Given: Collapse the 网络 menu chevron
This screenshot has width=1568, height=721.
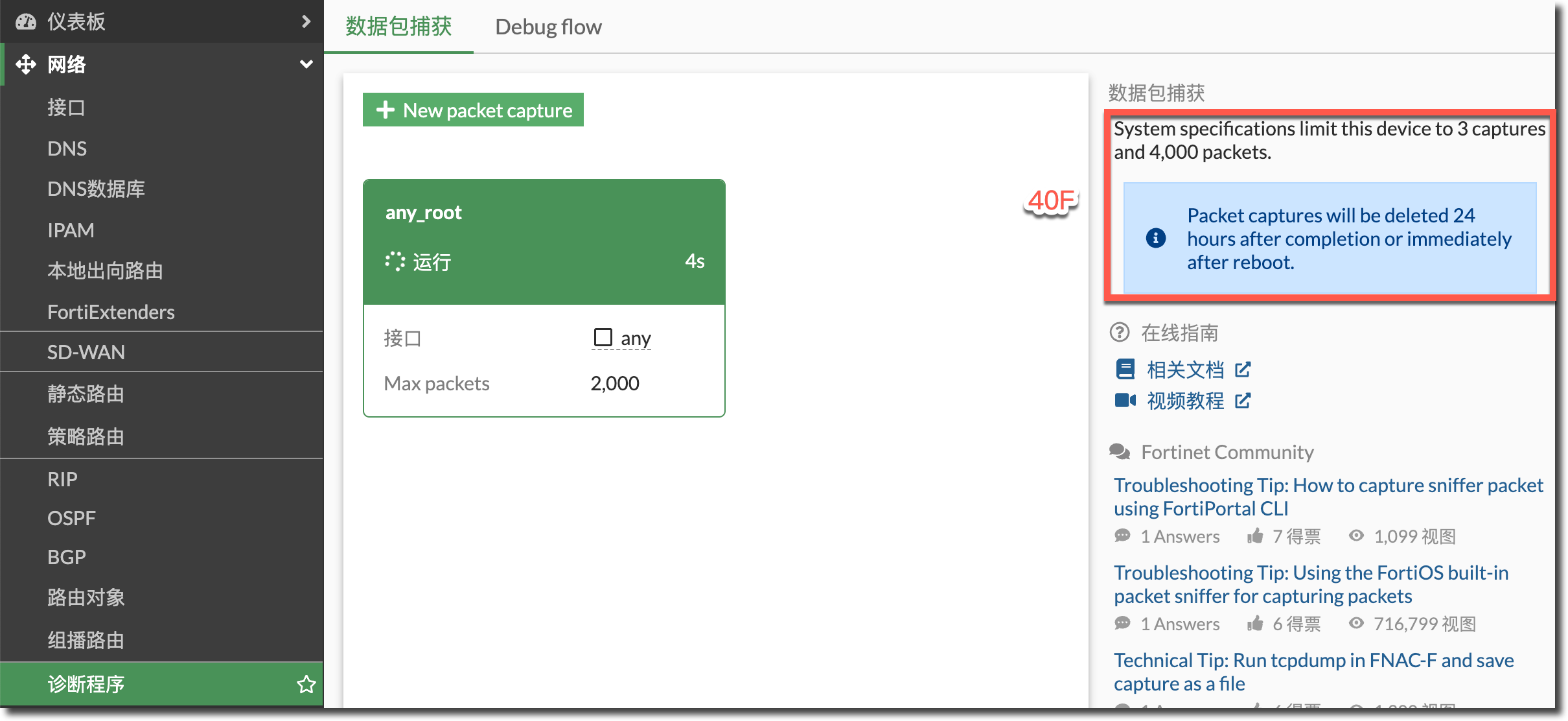Looking at the screenshot, I should (x=306, y=64).
